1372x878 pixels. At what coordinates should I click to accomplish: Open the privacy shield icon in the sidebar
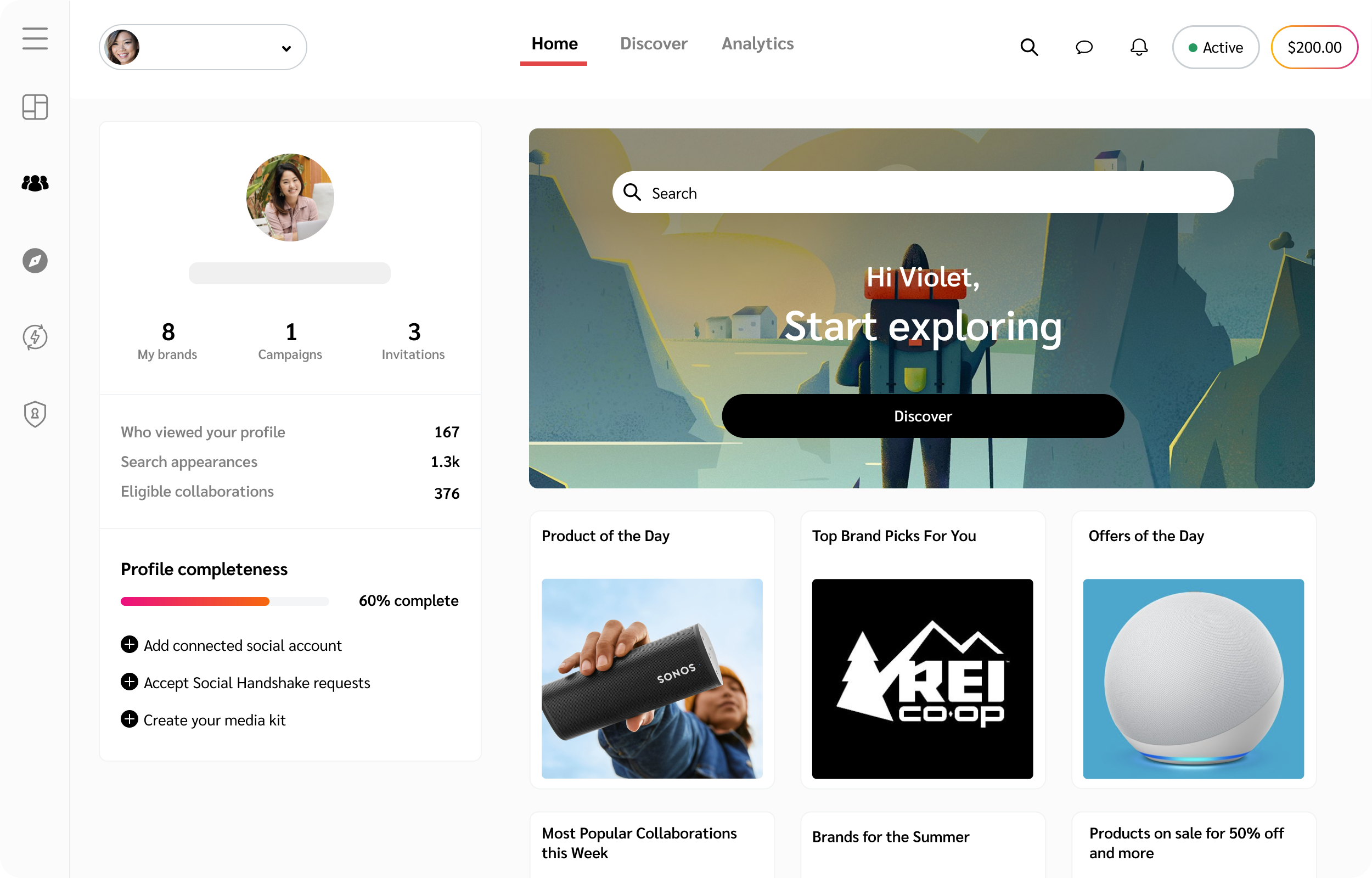[x=35, y=414]
